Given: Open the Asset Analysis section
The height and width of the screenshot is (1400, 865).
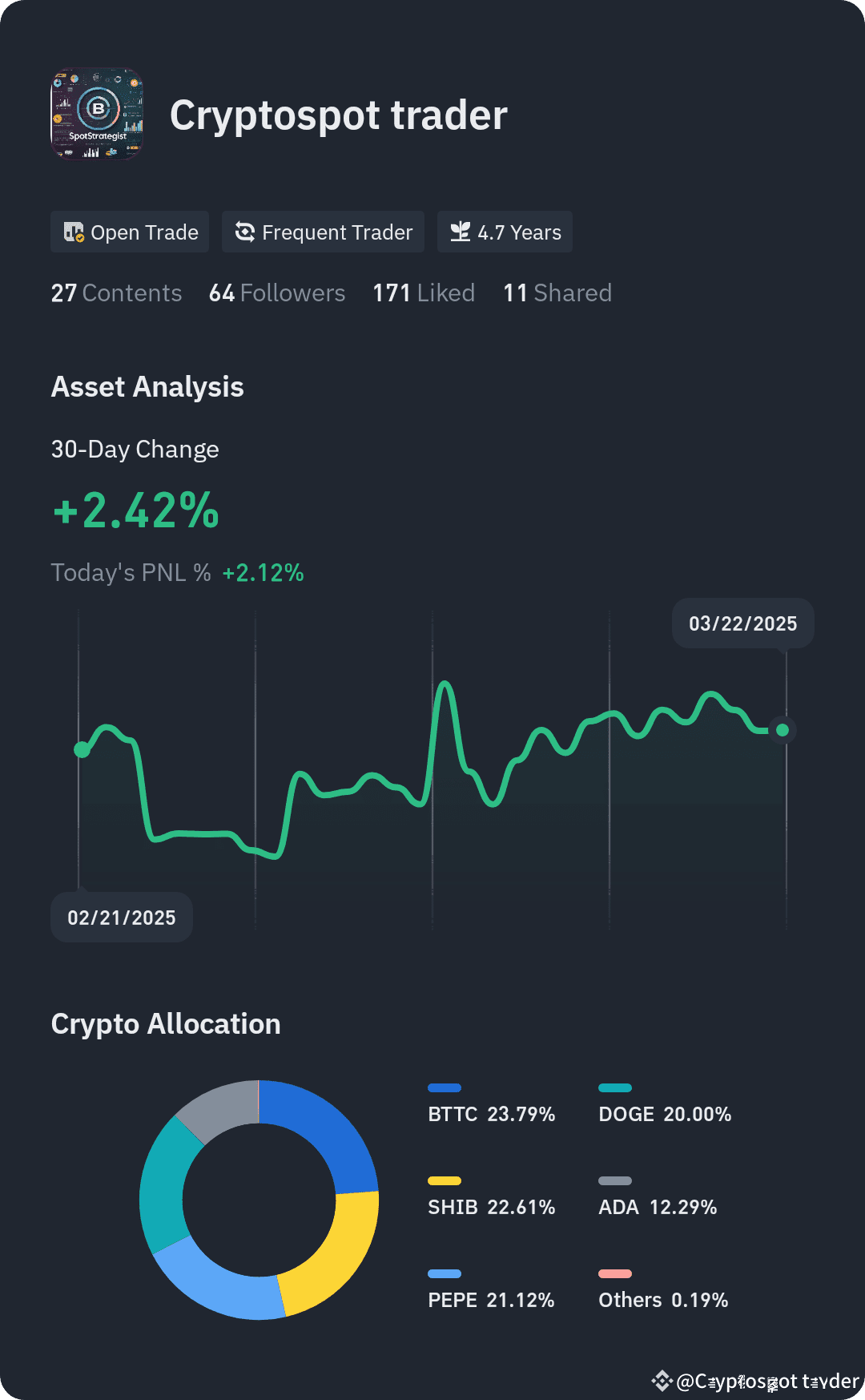Looking at the screenshot, I should 147,387.
